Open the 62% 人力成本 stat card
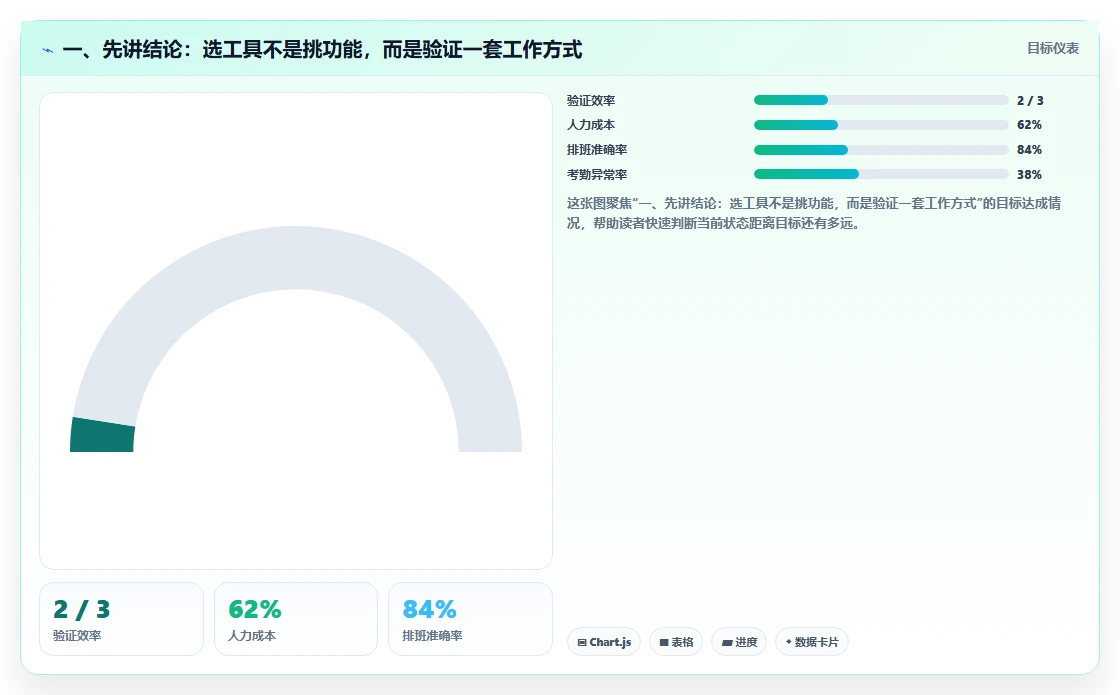Image resolution: width=1120 pixels, height=695 pixels. [x=296, y=619]
